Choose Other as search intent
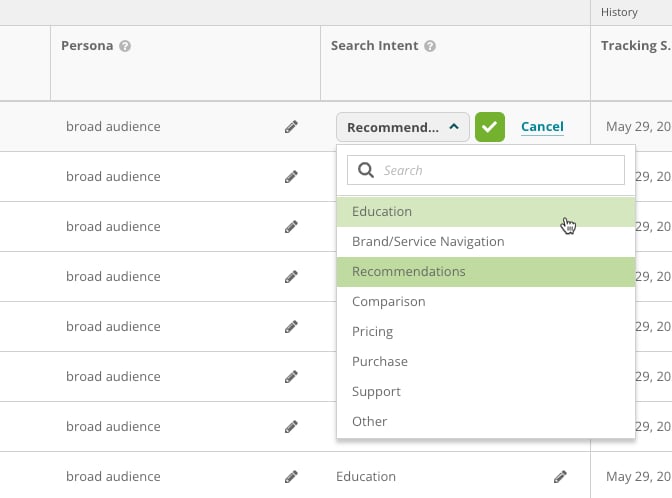This screenshot has width=672, height=498. [486, 422]
